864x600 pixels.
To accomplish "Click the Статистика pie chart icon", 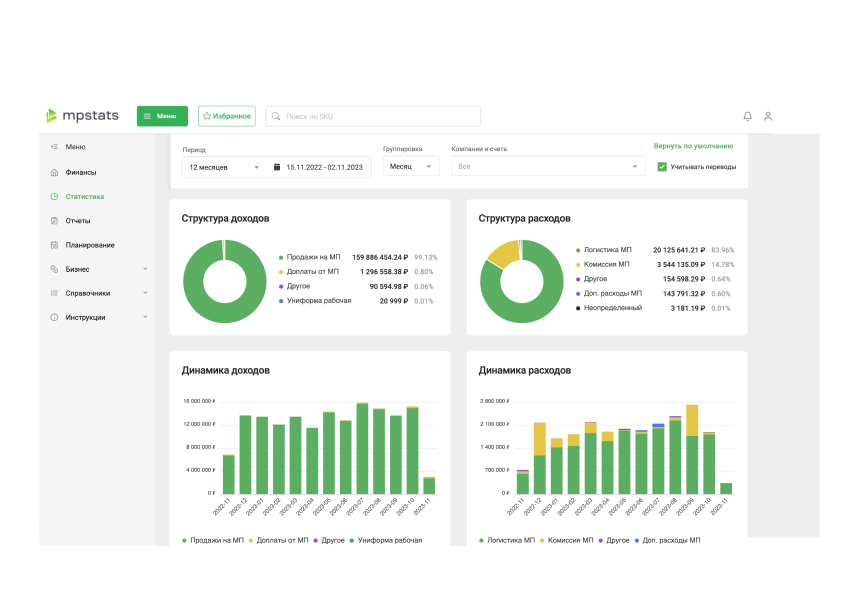I will (54, 196).
